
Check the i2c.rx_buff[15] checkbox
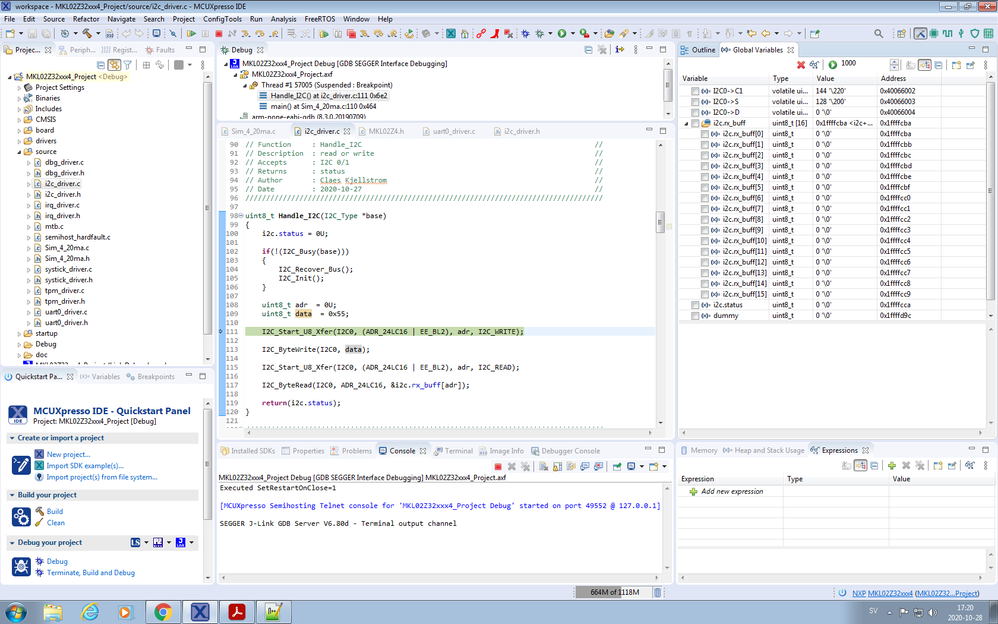(x=704, y=295)
